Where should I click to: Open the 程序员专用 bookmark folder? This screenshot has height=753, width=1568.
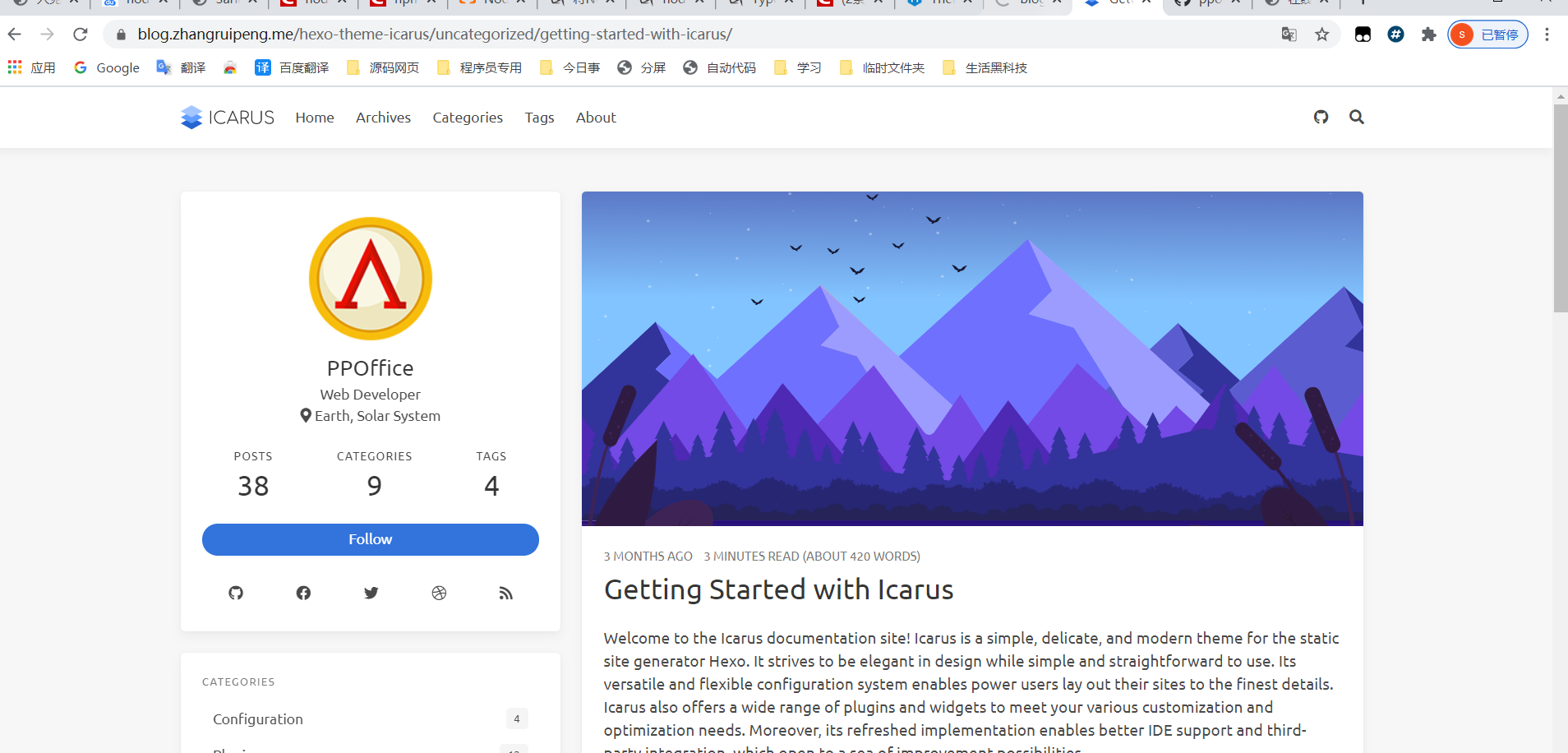[x=480, y=67]
